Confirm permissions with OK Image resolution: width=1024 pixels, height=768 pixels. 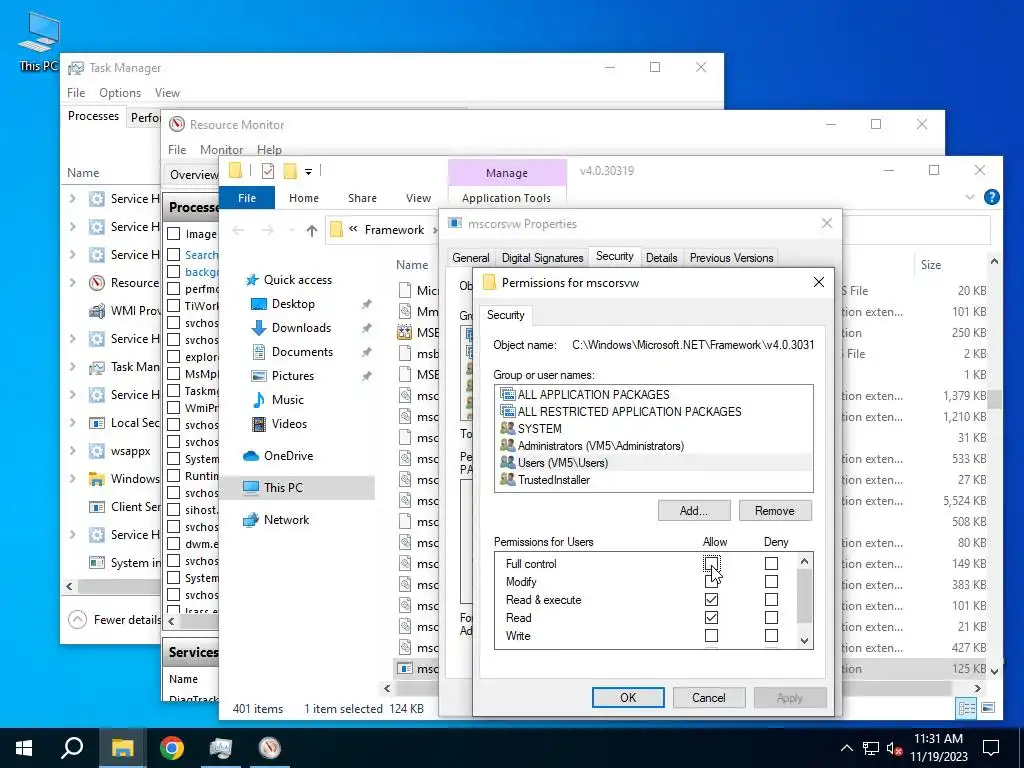[628, 697]
